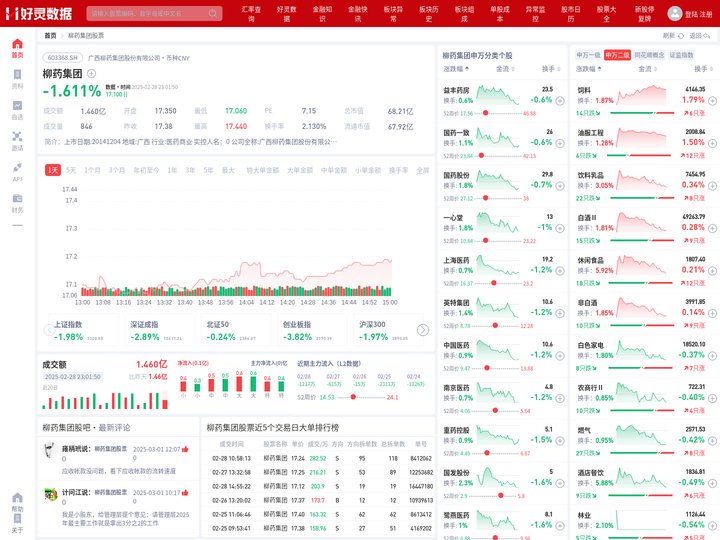Click the 603368.SH stock code badge
Image resolution: width=720 pixels, height=540 pixels.
(63, 57)
